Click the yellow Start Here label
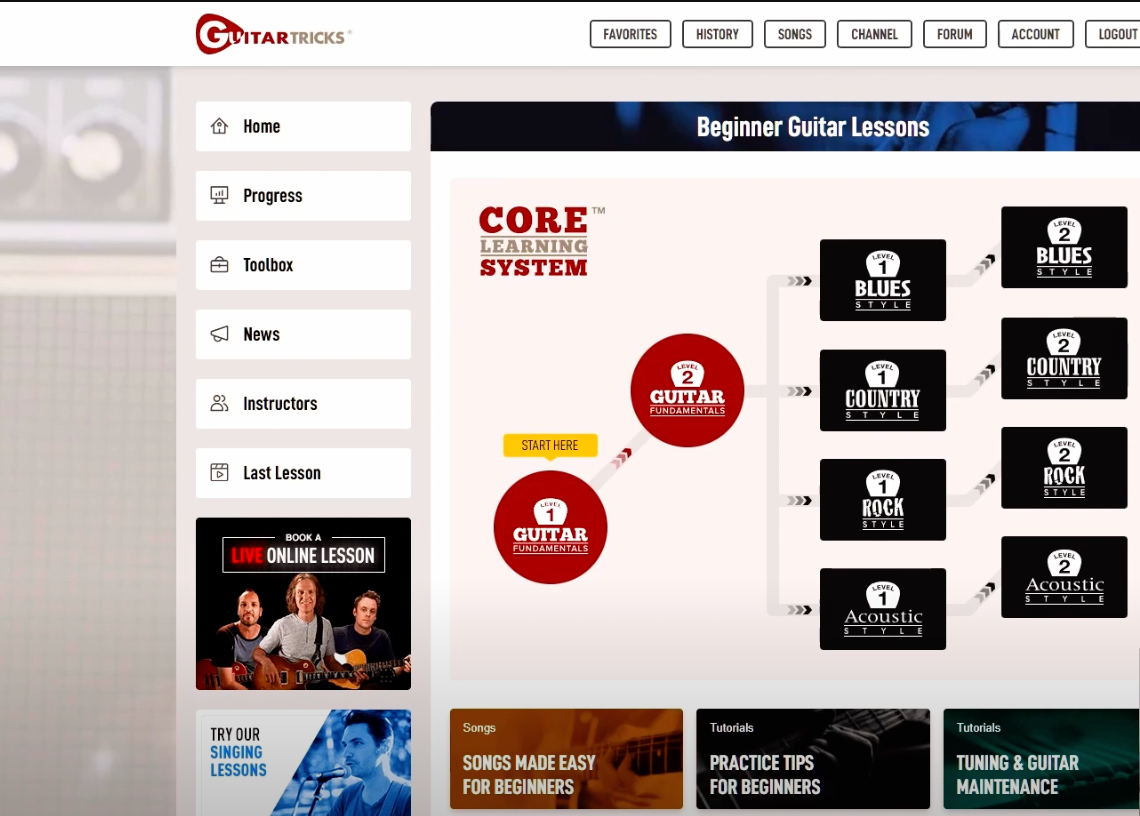1140x816 pixels. coord(550,445)
